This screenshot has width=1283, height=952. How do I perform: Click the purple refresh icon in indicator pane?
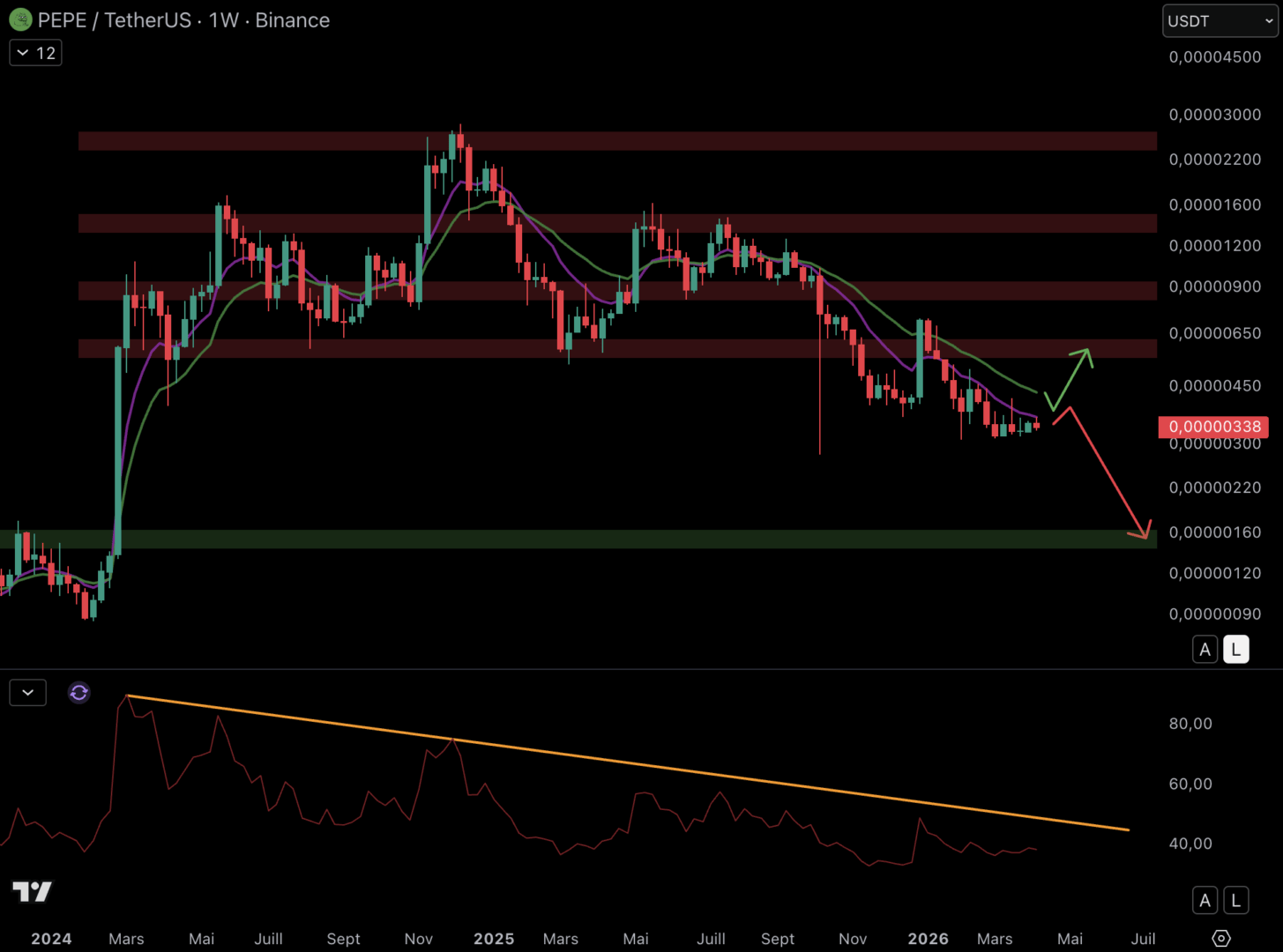coord(78,693)
